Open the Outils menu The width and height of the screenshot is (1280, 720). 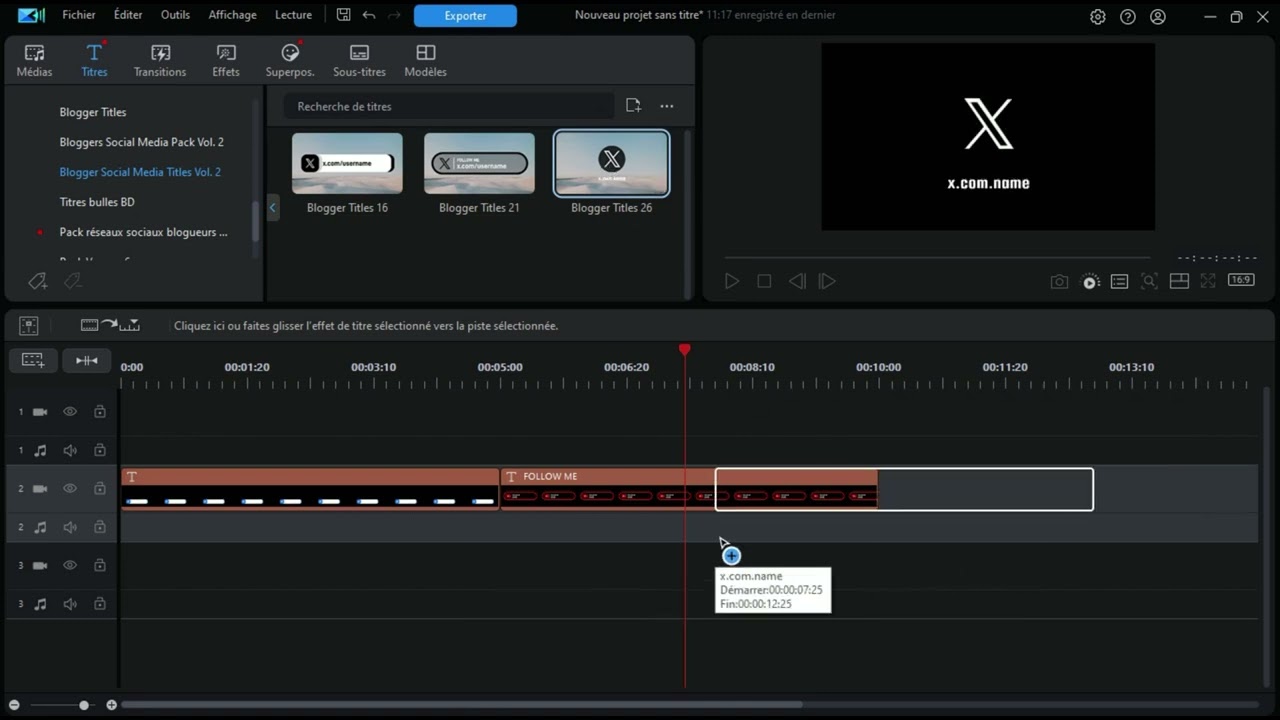[x=175, y=15]
